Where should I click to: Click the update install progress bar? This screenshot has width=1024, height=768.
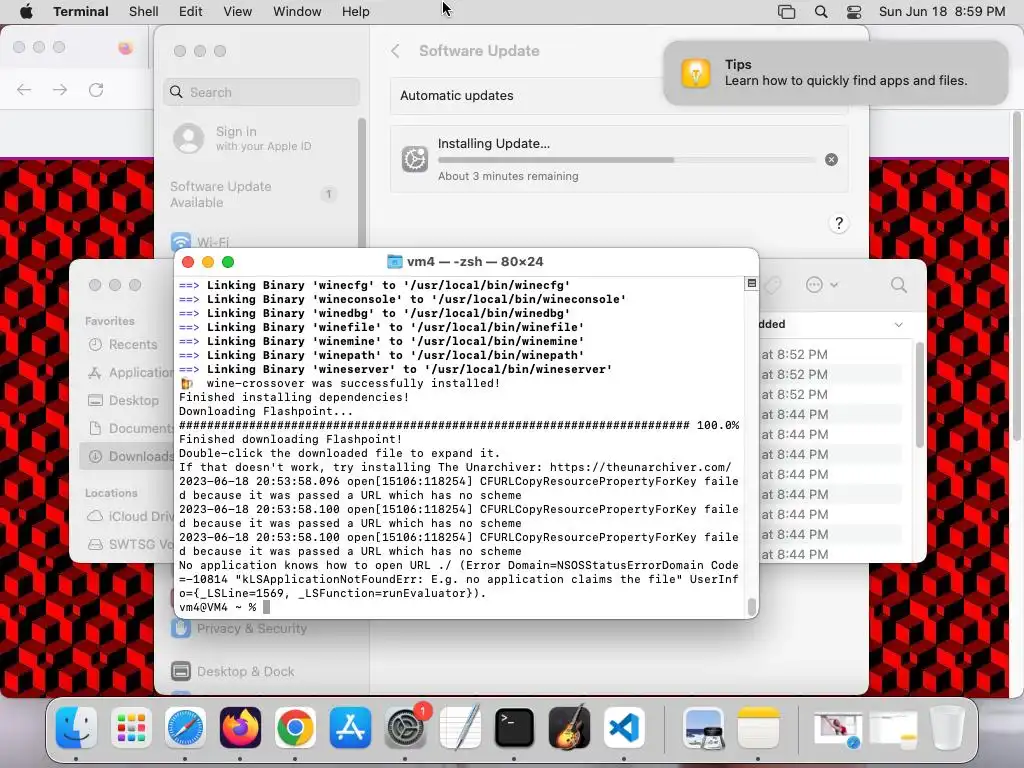pos(627,159)
